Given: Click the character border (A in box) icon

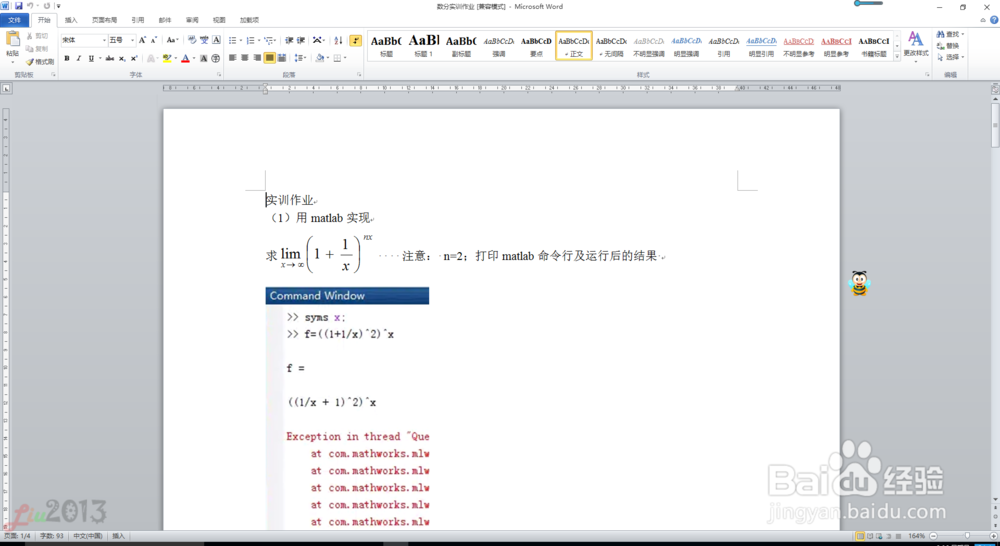Looking at the screenshot, I should click(x=216, y=40).
